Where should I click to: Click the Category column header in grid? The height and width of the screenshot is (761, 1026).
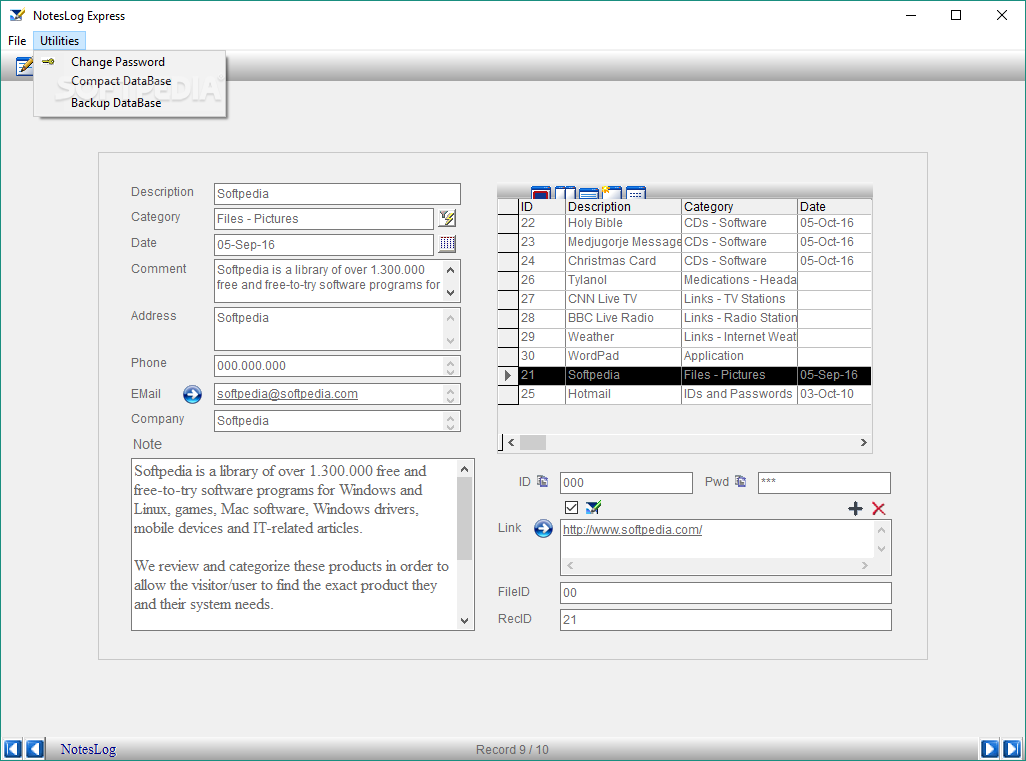tap(739, 206)
